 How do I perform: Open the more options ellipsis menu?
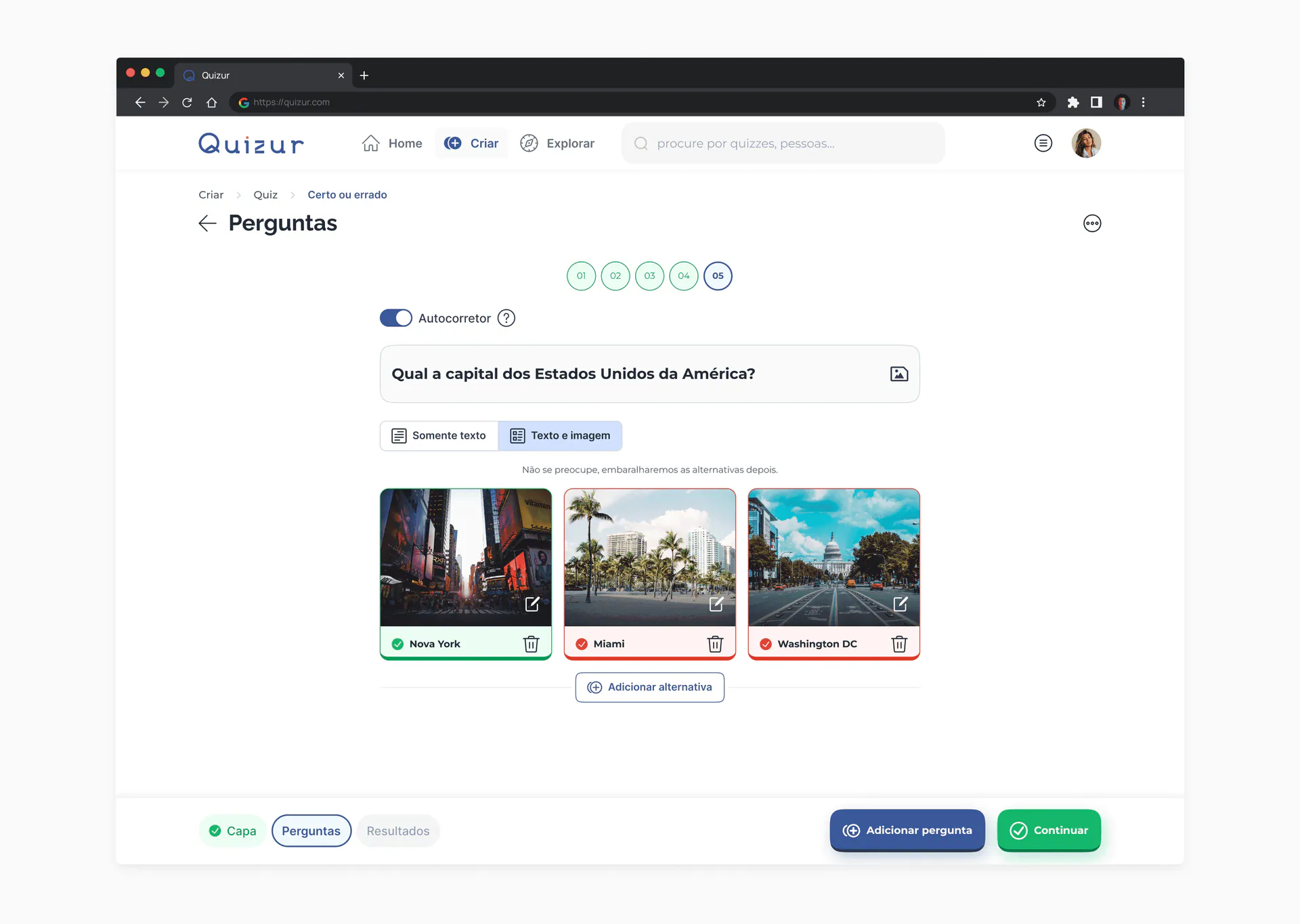pos(1092,223)
